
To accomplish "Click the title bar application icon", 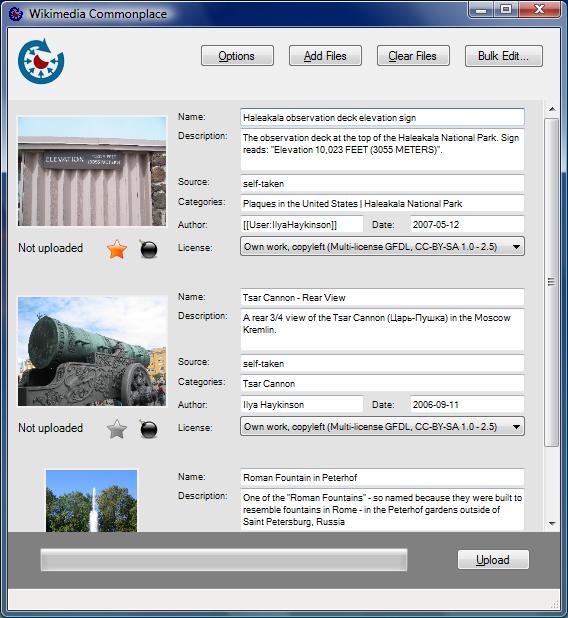I will [x=16, y=13].
